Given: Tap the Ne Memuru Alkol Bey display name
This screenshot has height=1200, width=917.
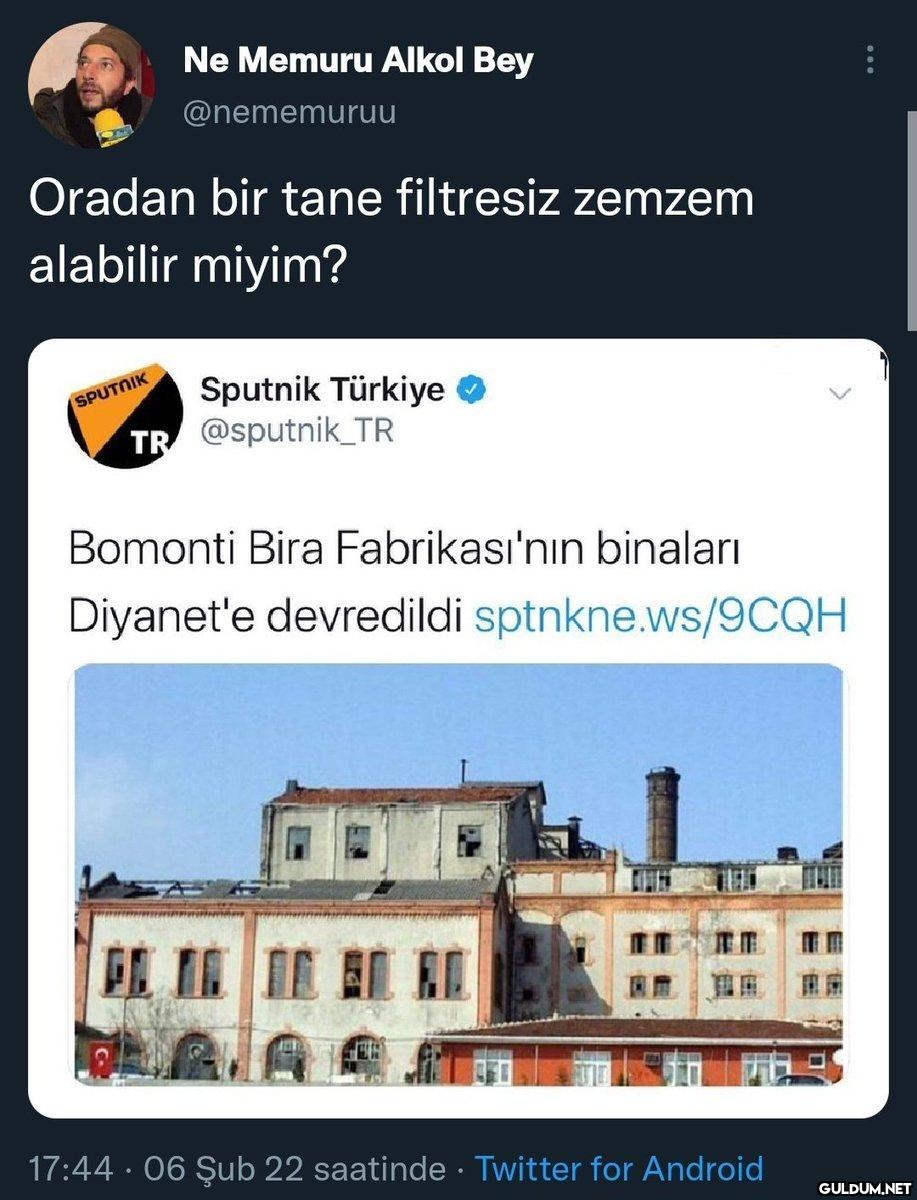Looking at the screenshot, I should pyautogui.click(x=358, y=61).
